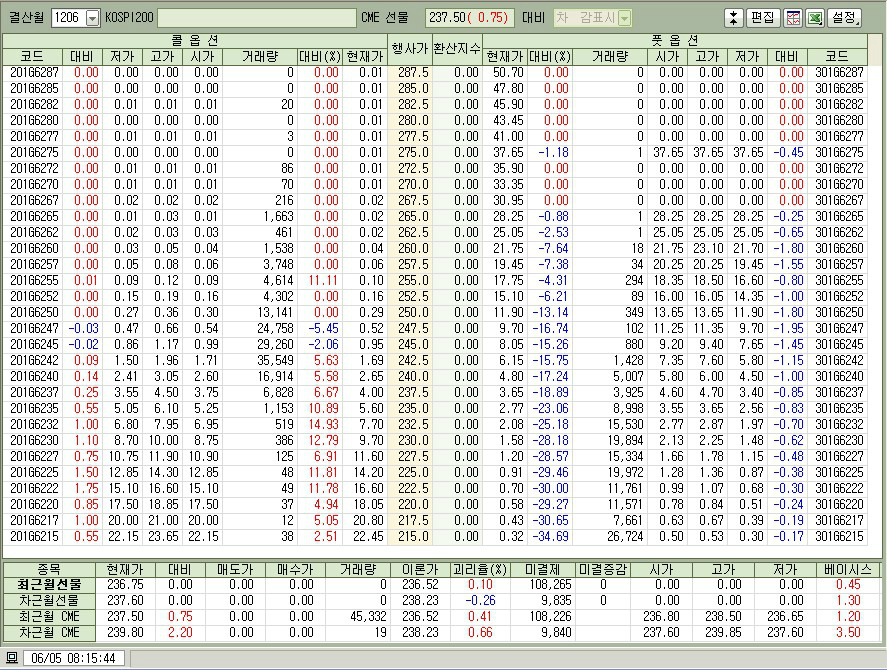This screenshot has width=887, height=670.
Task: Click the 베이시스 column header
Action: (846, 568)
